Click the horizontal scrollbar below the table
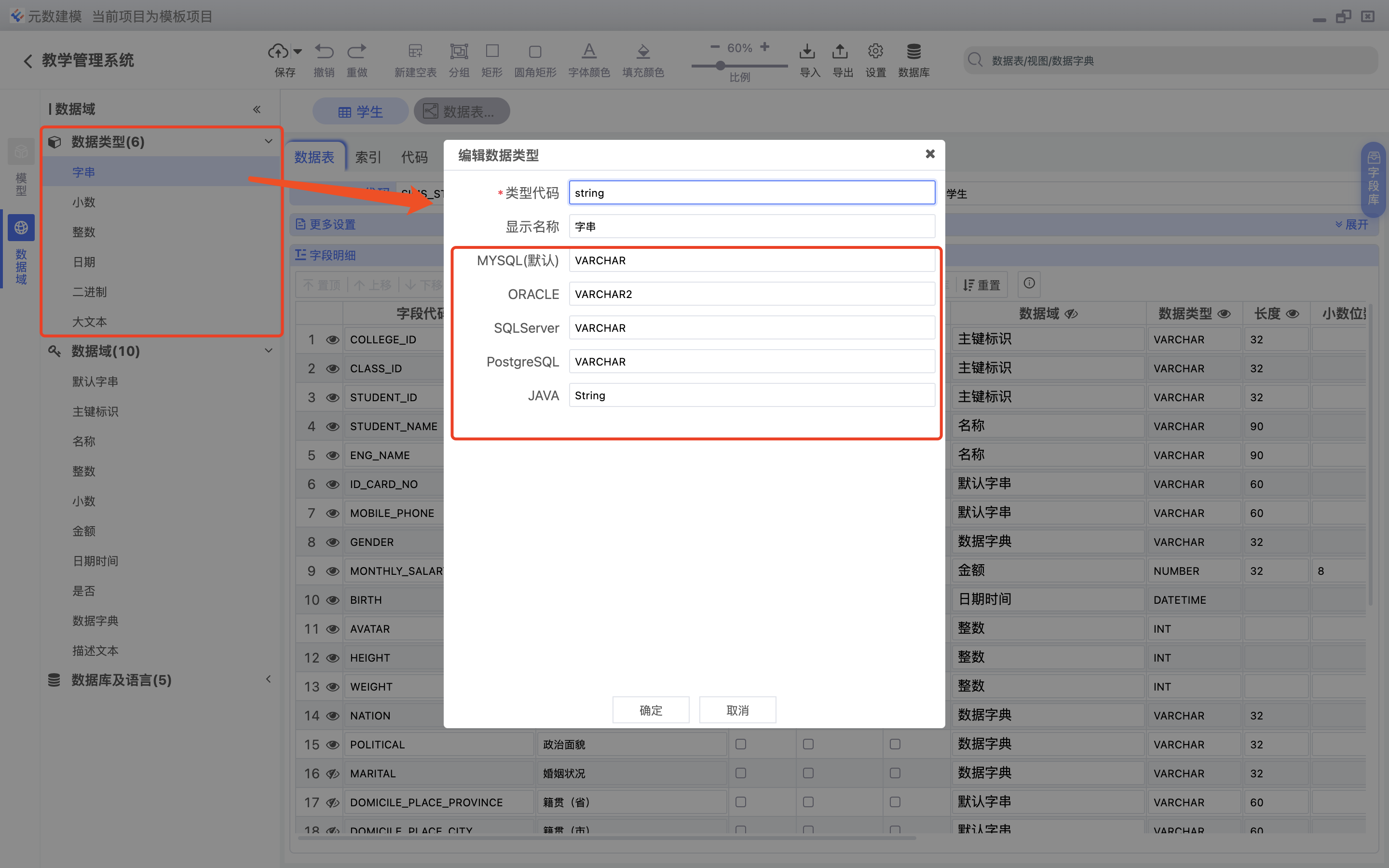The width and height of the screenshot is (1389, 868). (x=606, y=838)
